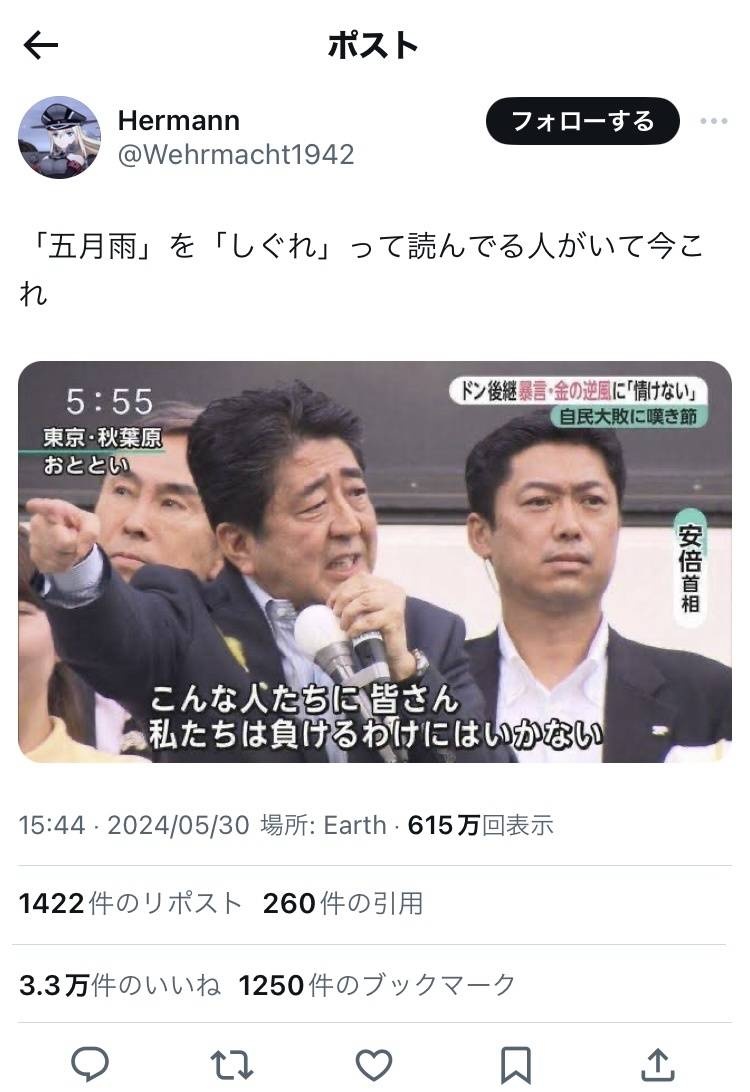750x1092 pixels.
Task: Go back using the arrow icon
Action: (40, 46)
